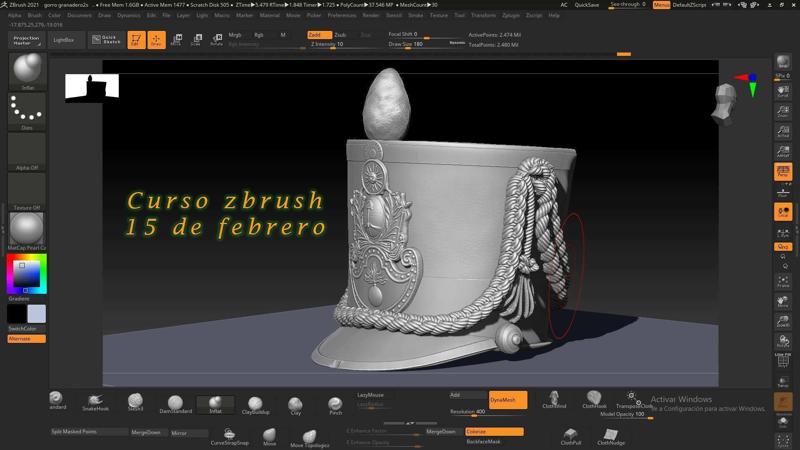
Task: Open the Alpha menu
Action: point(15,15)
